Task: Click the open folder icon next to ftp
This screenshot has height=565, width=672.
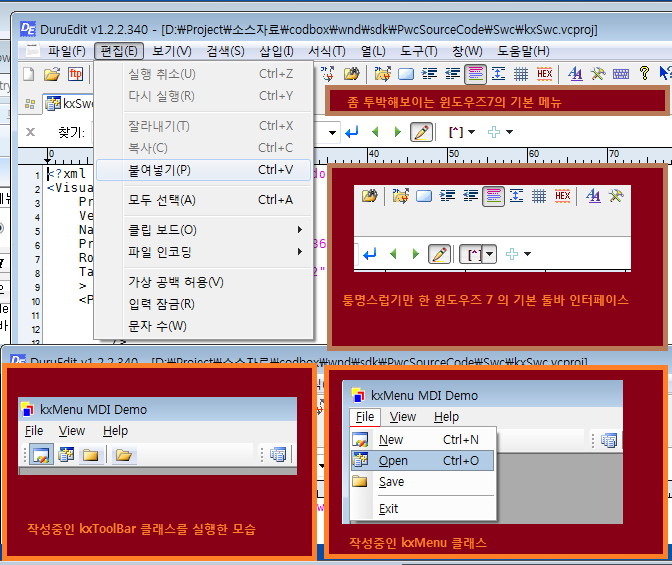Action: [52, 74]
